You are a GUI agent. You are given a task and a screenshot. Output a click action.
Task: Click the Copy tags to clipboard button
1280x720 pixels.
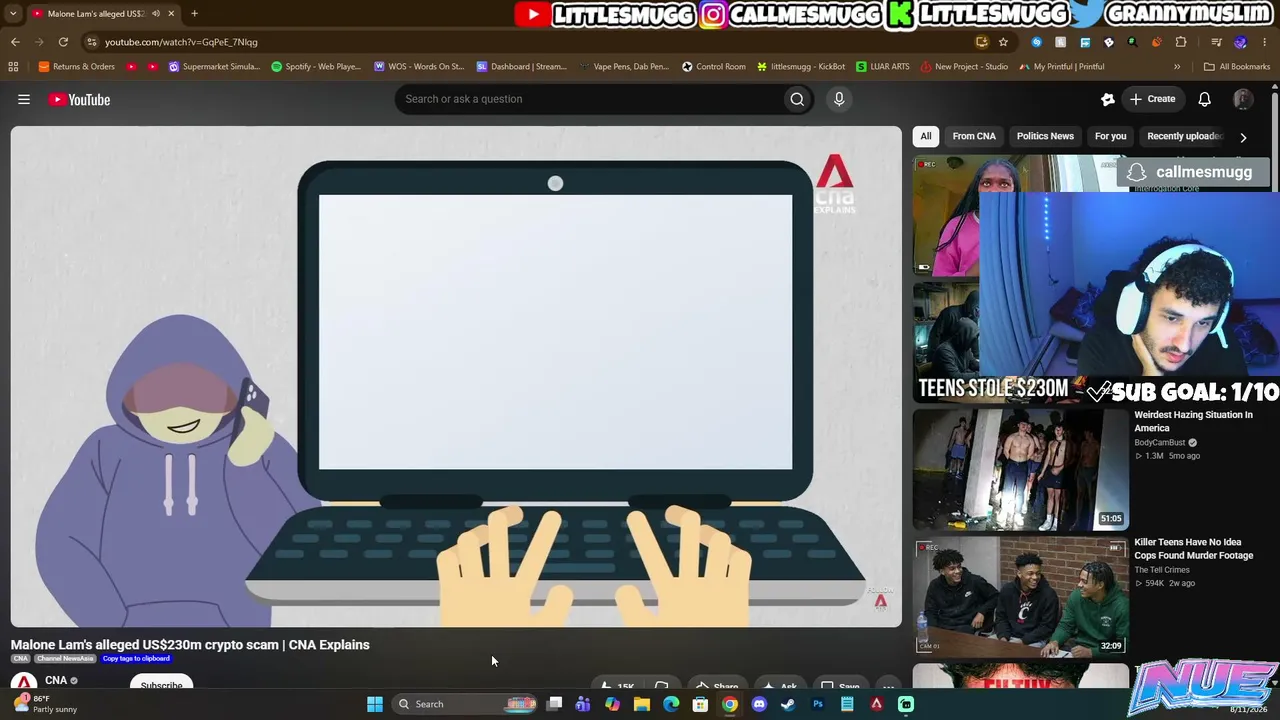(x=136, y=658)
